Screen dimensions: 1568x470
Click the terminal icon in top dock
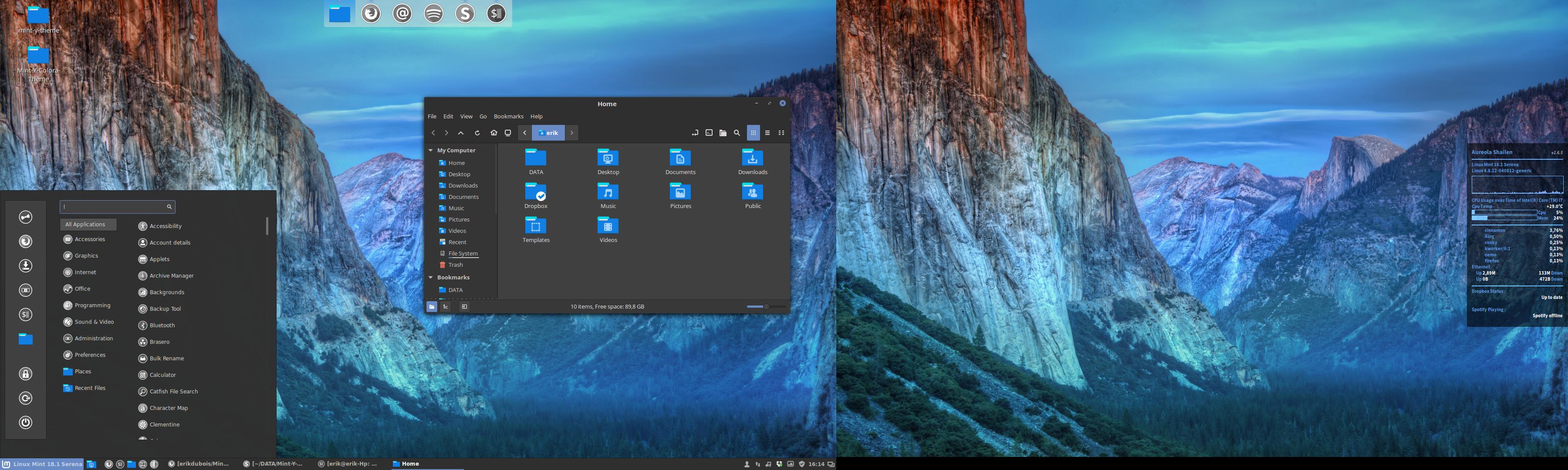point(497,13)
